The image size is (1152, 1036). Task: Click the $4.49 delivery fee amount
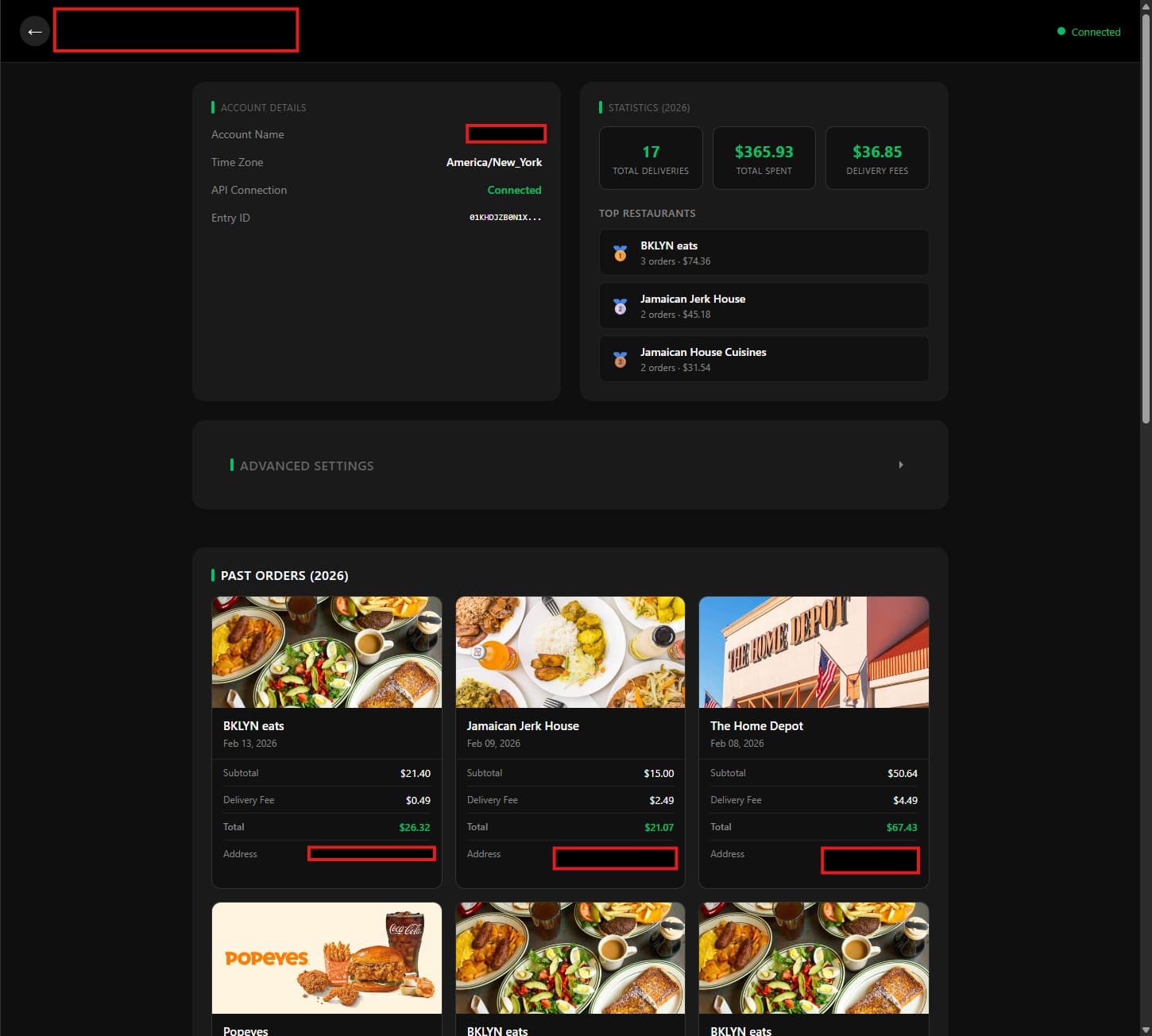905,800
